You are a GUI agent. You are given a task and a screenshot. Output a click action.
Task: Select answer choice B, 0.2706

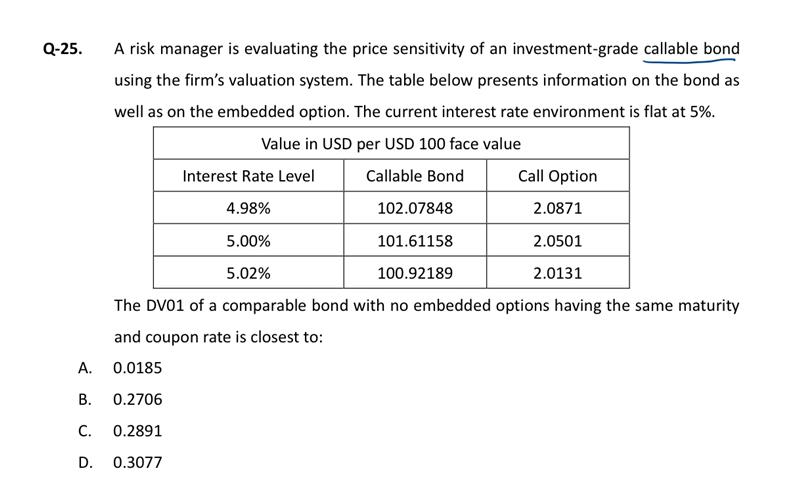(x=137, y=400)
